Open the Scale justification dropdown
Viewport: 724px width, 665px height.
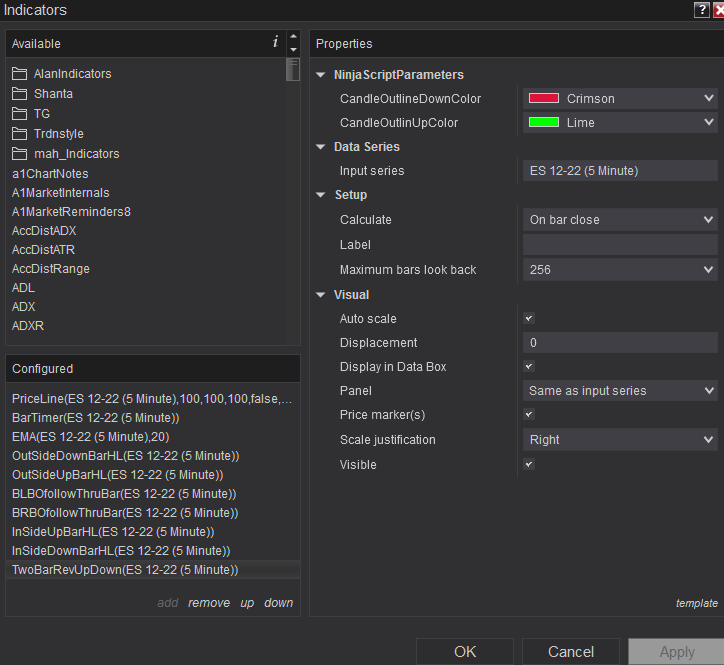click(620, 439)
